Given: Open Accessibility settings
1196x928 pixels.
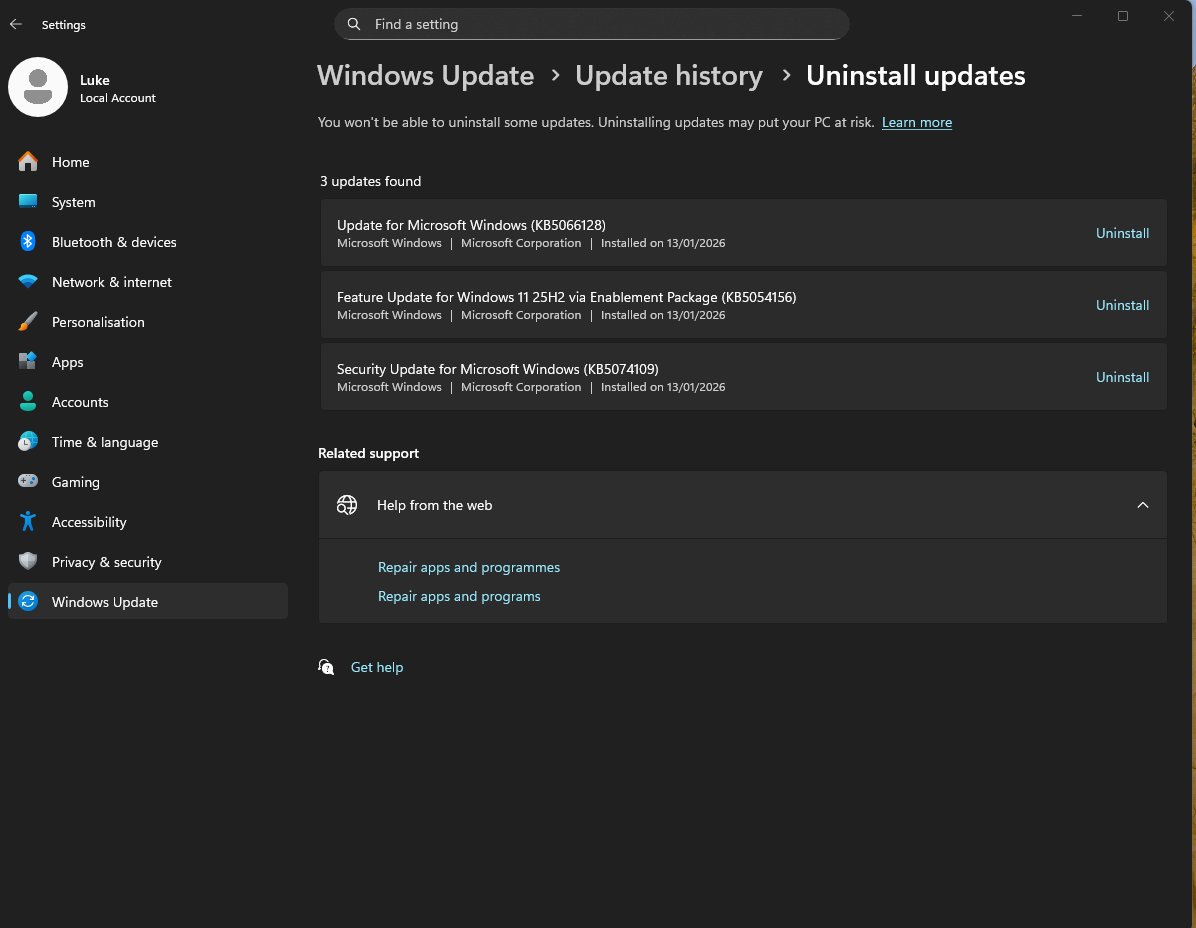Looking at the screenshot, I should (89, 522).
